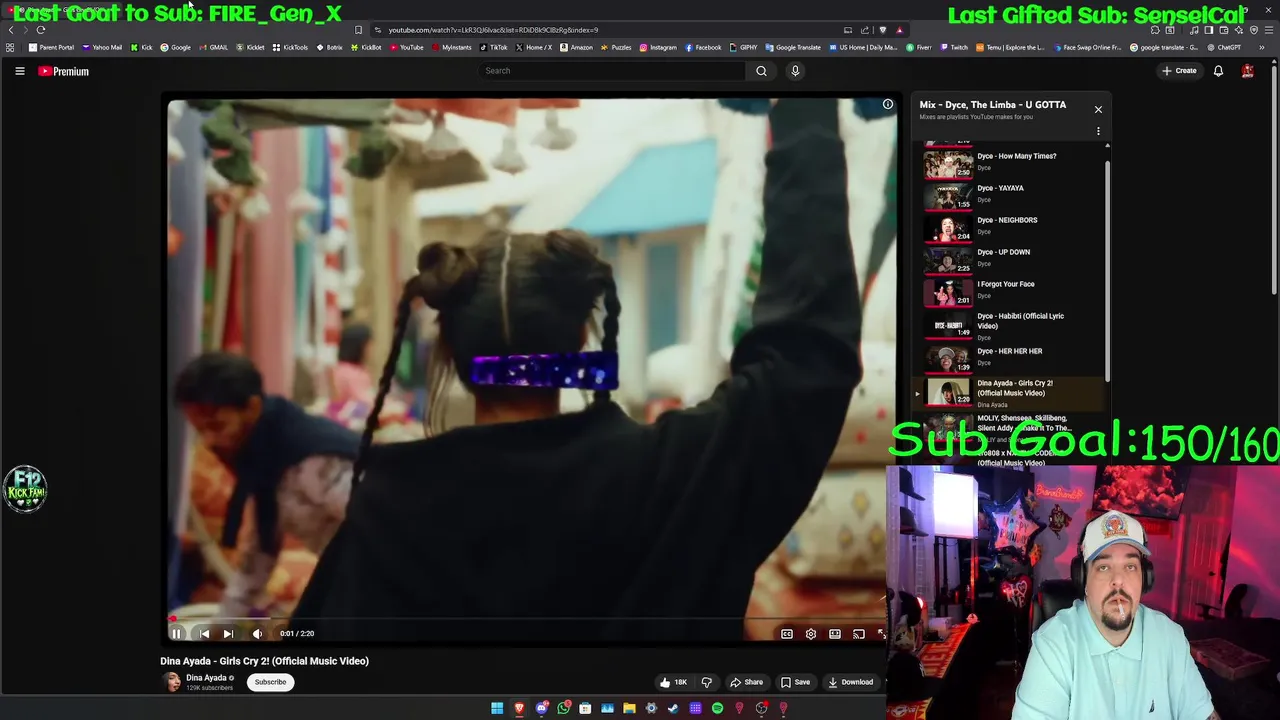
Task: Like the video with 18K likes
Action: tap(673, 682)
